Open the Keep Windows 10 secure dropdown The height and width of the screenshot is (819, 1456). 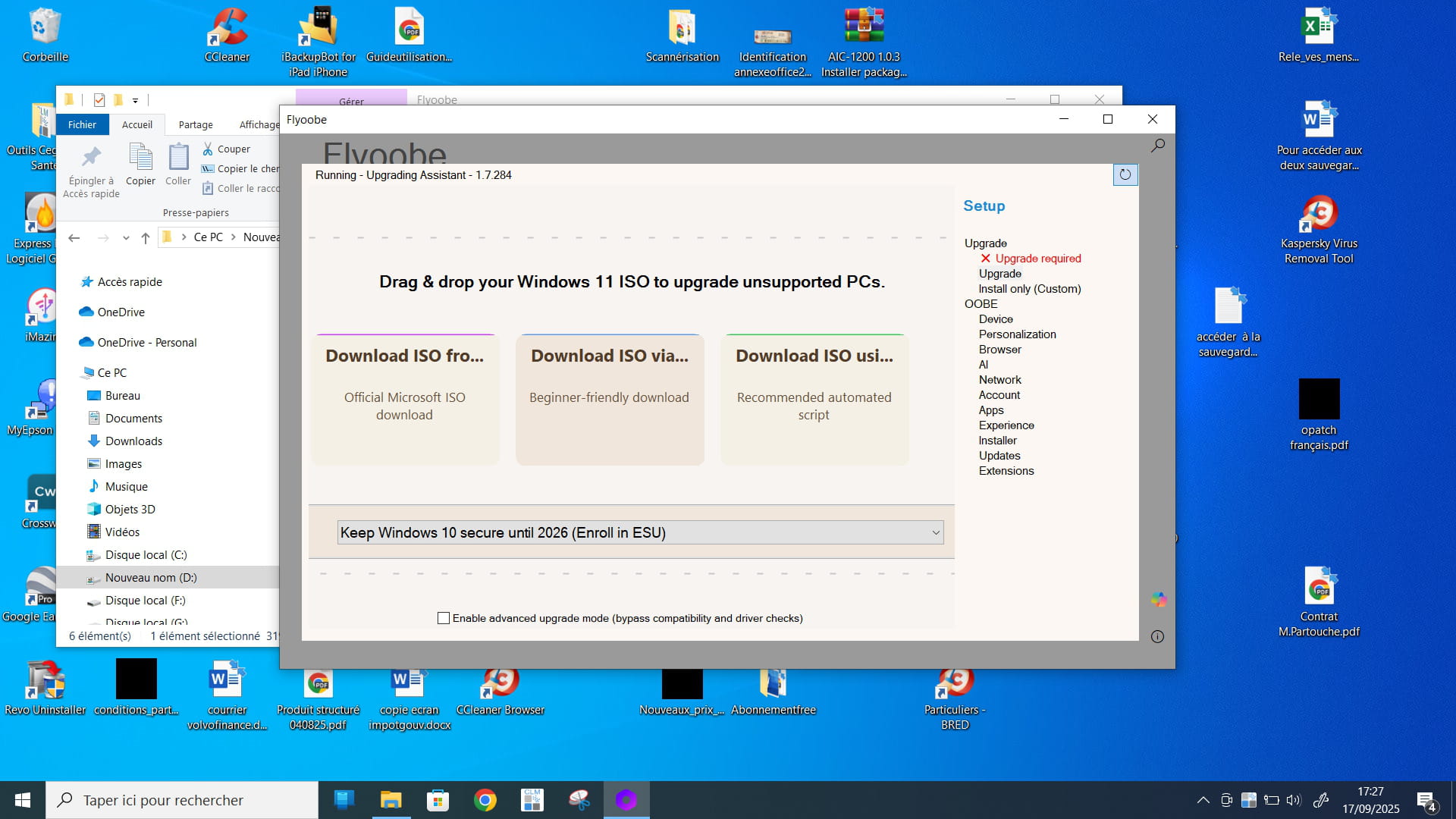tap(640, 532)
